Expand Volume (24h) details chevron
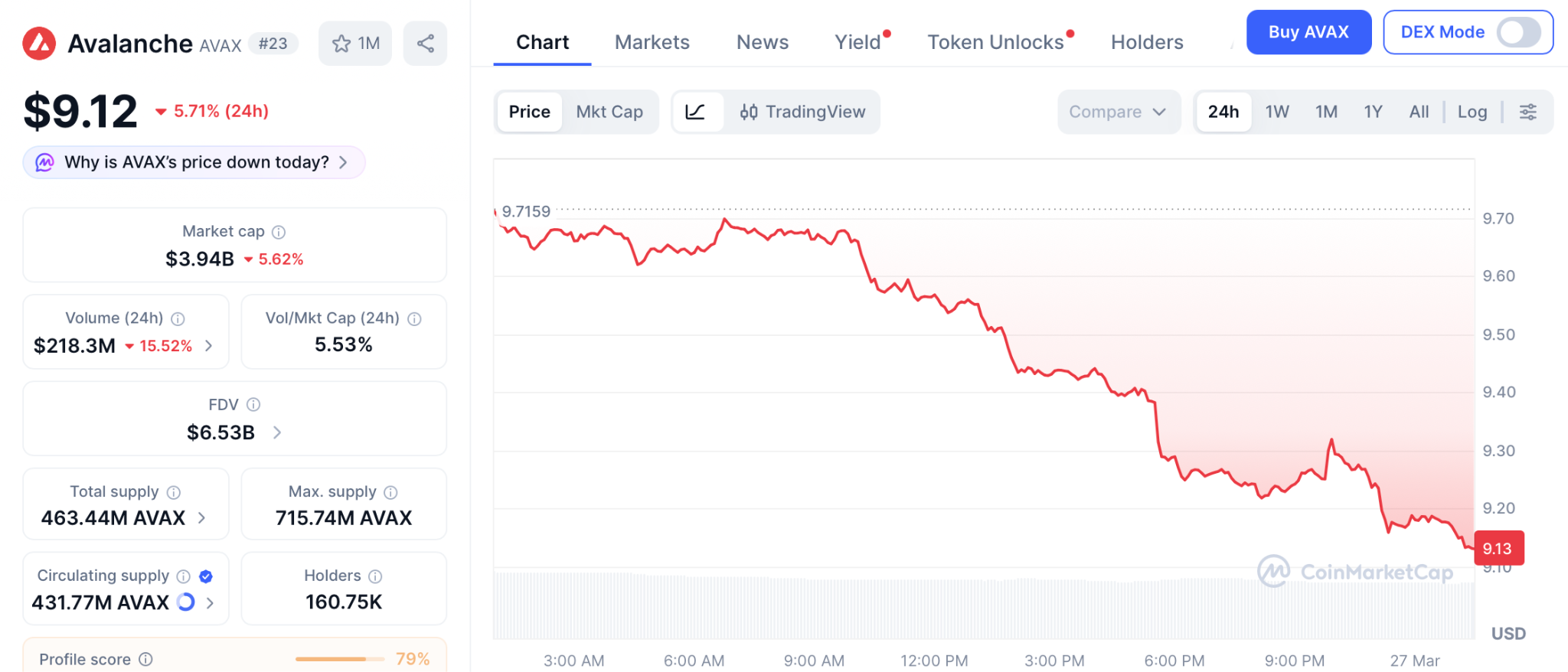 point(209,346)
